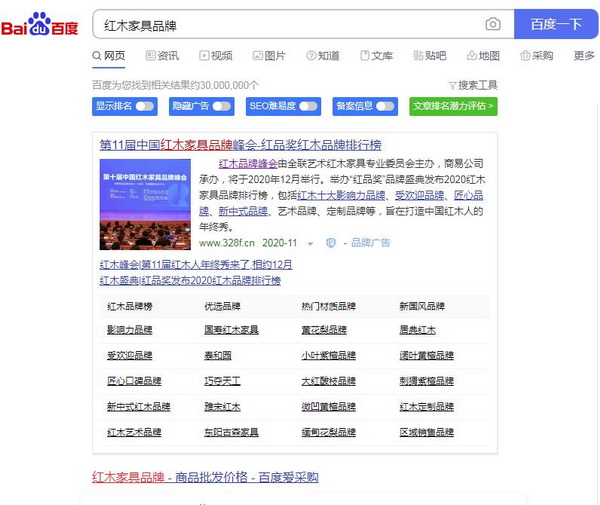This screenshot has height=505, width=600.
Task: Expand the 搜索工具 filter options
Action: pyautogui.click(x=472, y=85)
